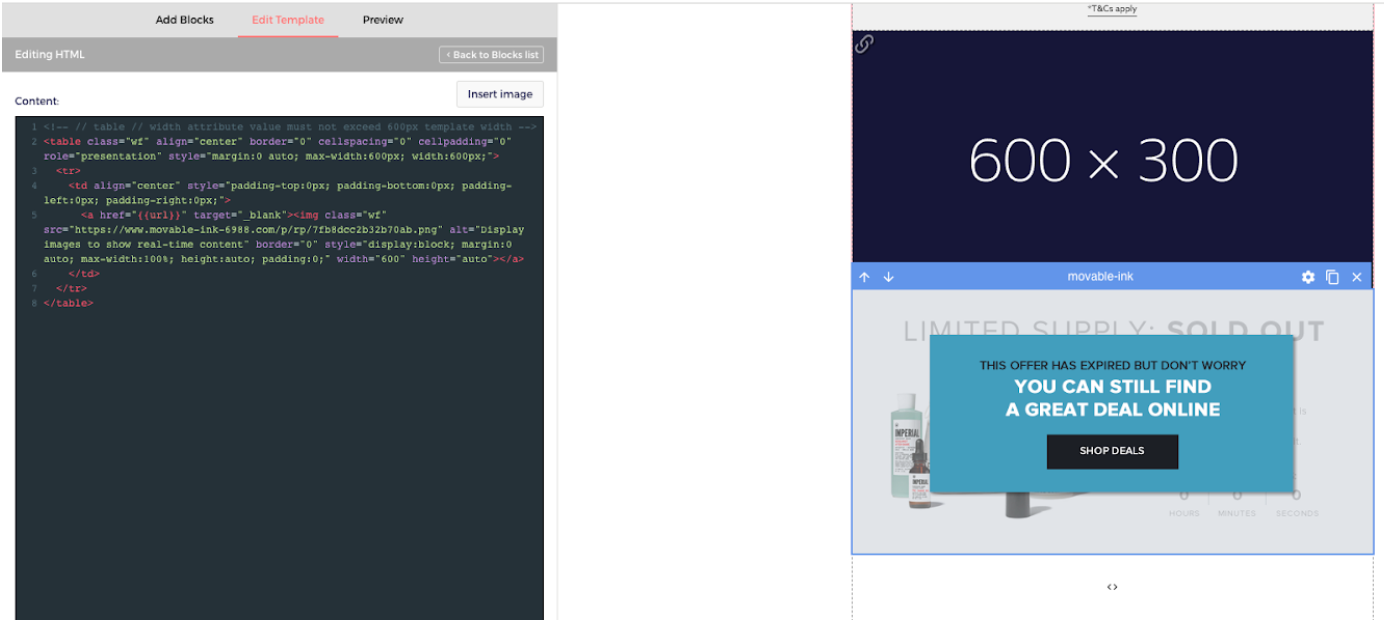Click the code brackets icon below the block
This screenshot has width=1384, height=624.
tap(1112, 587)
